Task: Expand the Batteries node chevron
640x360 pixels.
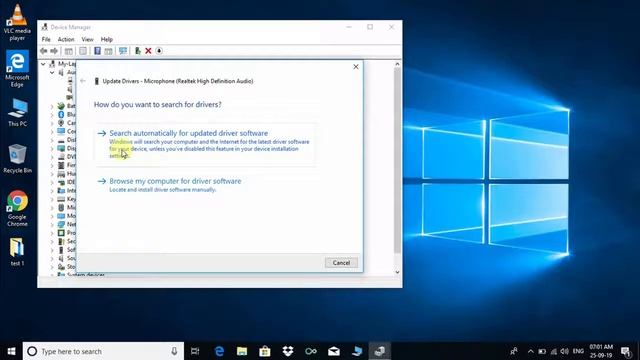Action: click(x=52, y=106)
